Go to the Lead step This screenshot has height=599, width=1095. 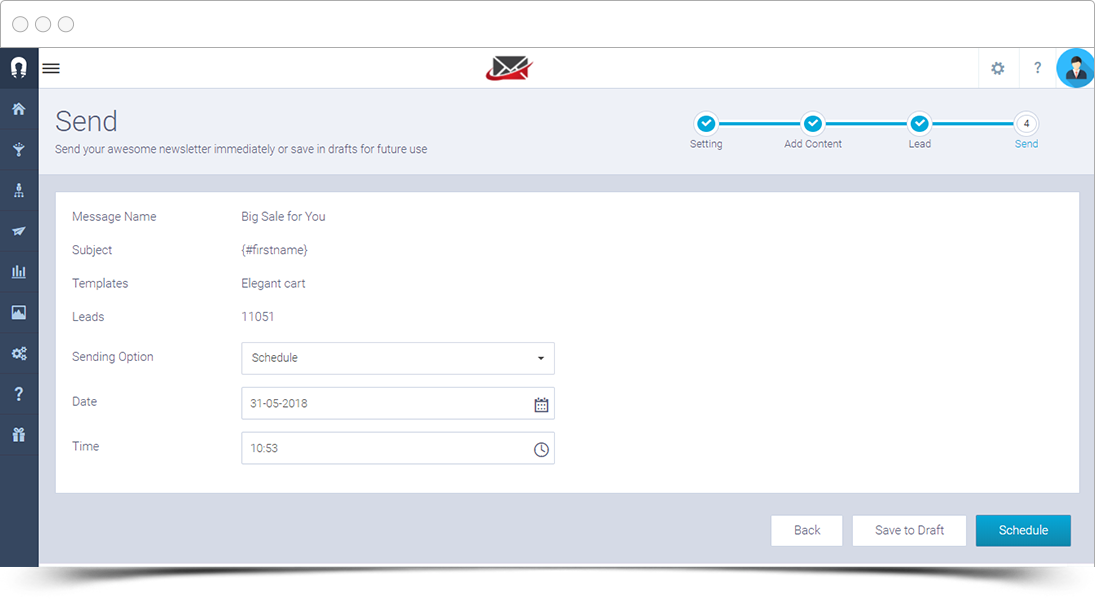tap(920, 124)
